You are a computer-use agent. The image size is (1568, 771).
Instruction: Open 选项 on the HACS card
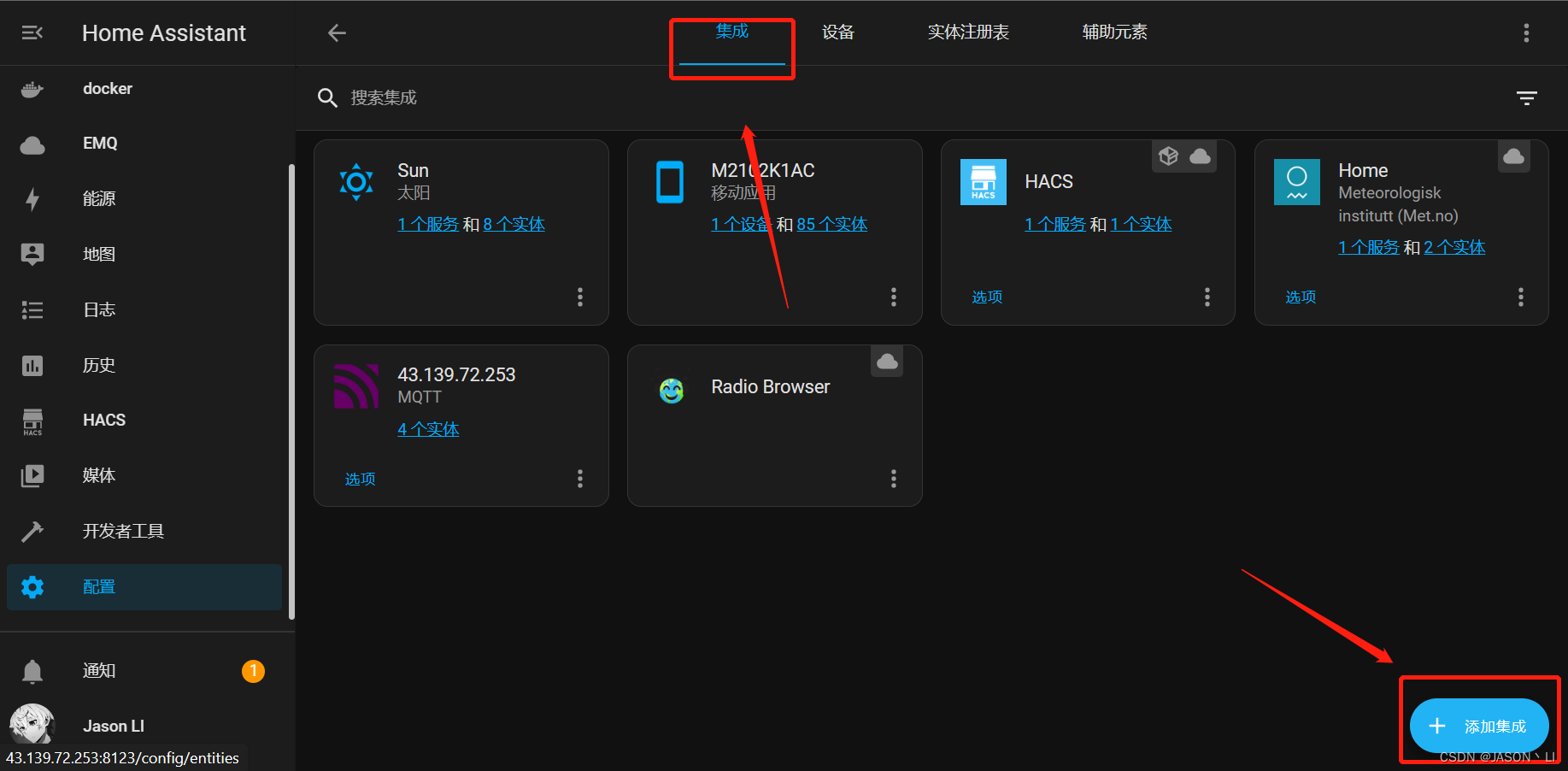[x=987, y=297]
